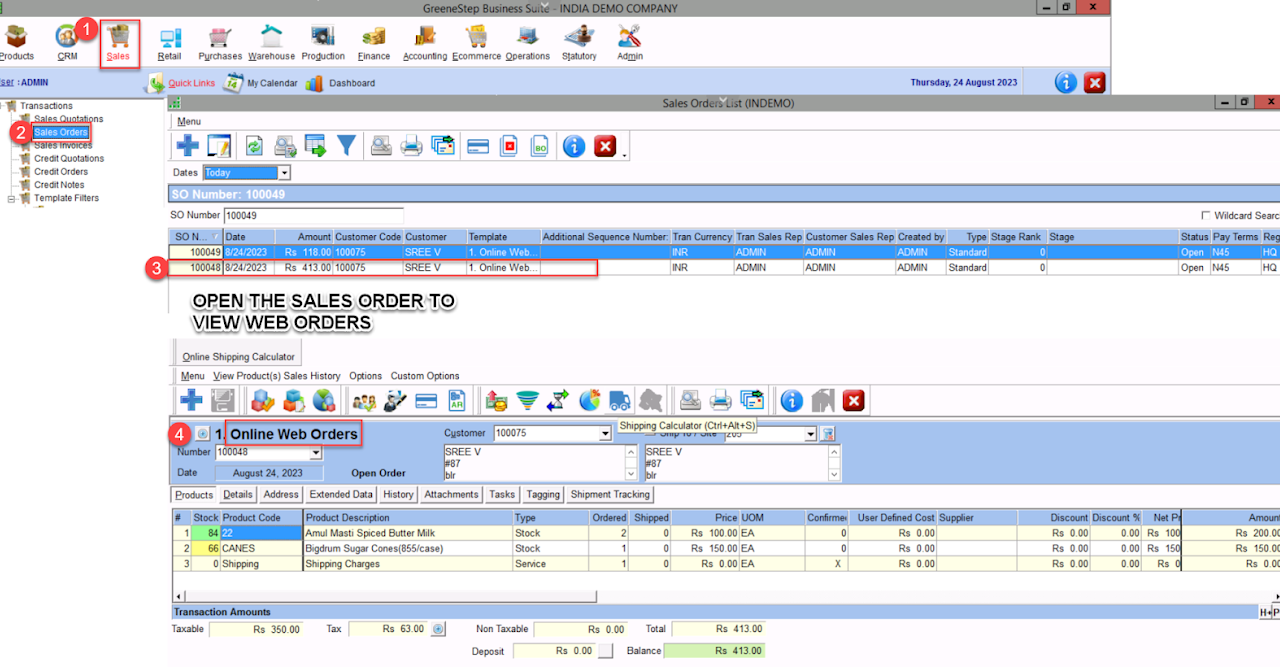Viewport: 1280px width, 667px height.
Task: Switch to the Shipment Tracking tab
Action: (610, 494)
